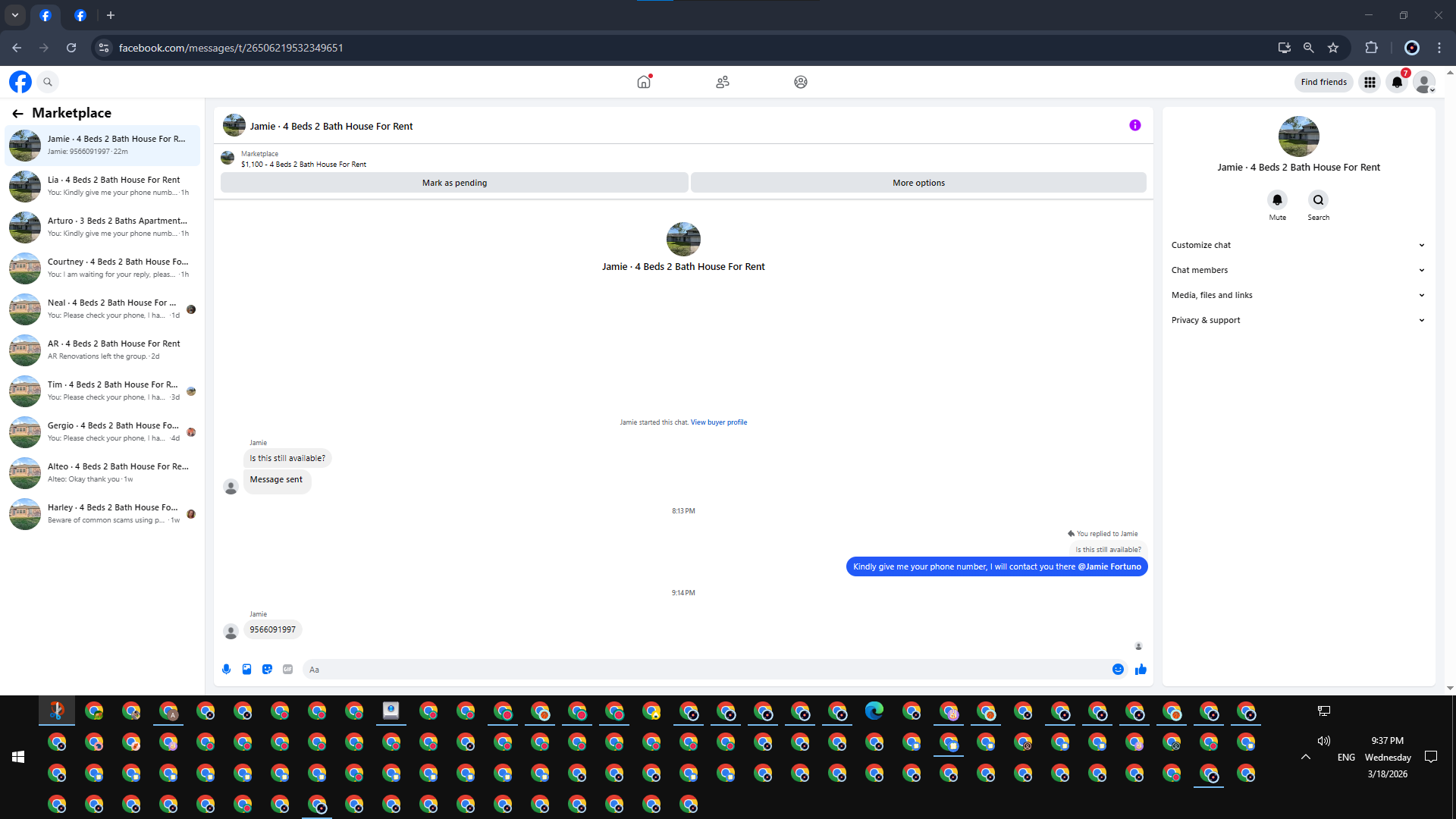Image resolution: width=1456 pixels, height=819 pixels.
Task: Go to the Facebook Home tab
Action: pos(644,82)
